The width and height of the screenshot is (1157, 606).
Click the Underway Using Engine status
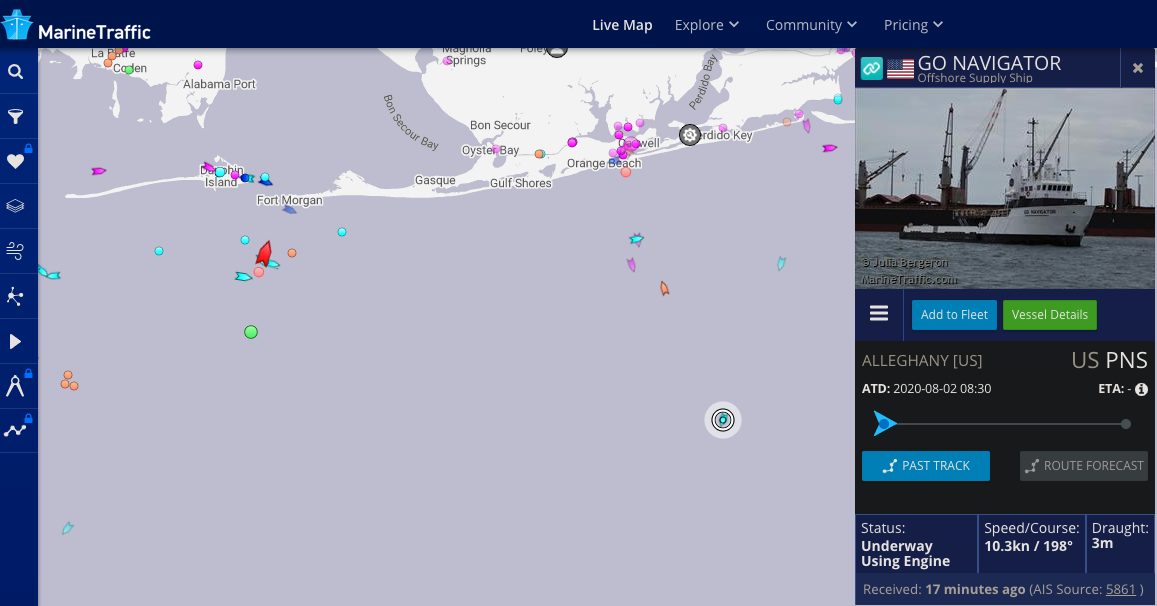click(905, 554)
